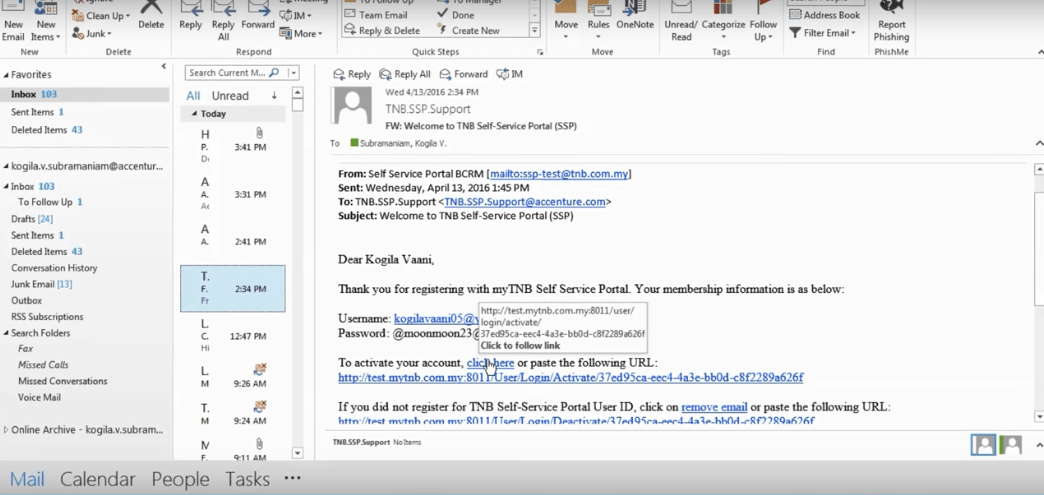Click the reading pane scrollbar down arrow
The width and height of the screenshot is (1044, 495).
pos(1039,417)
